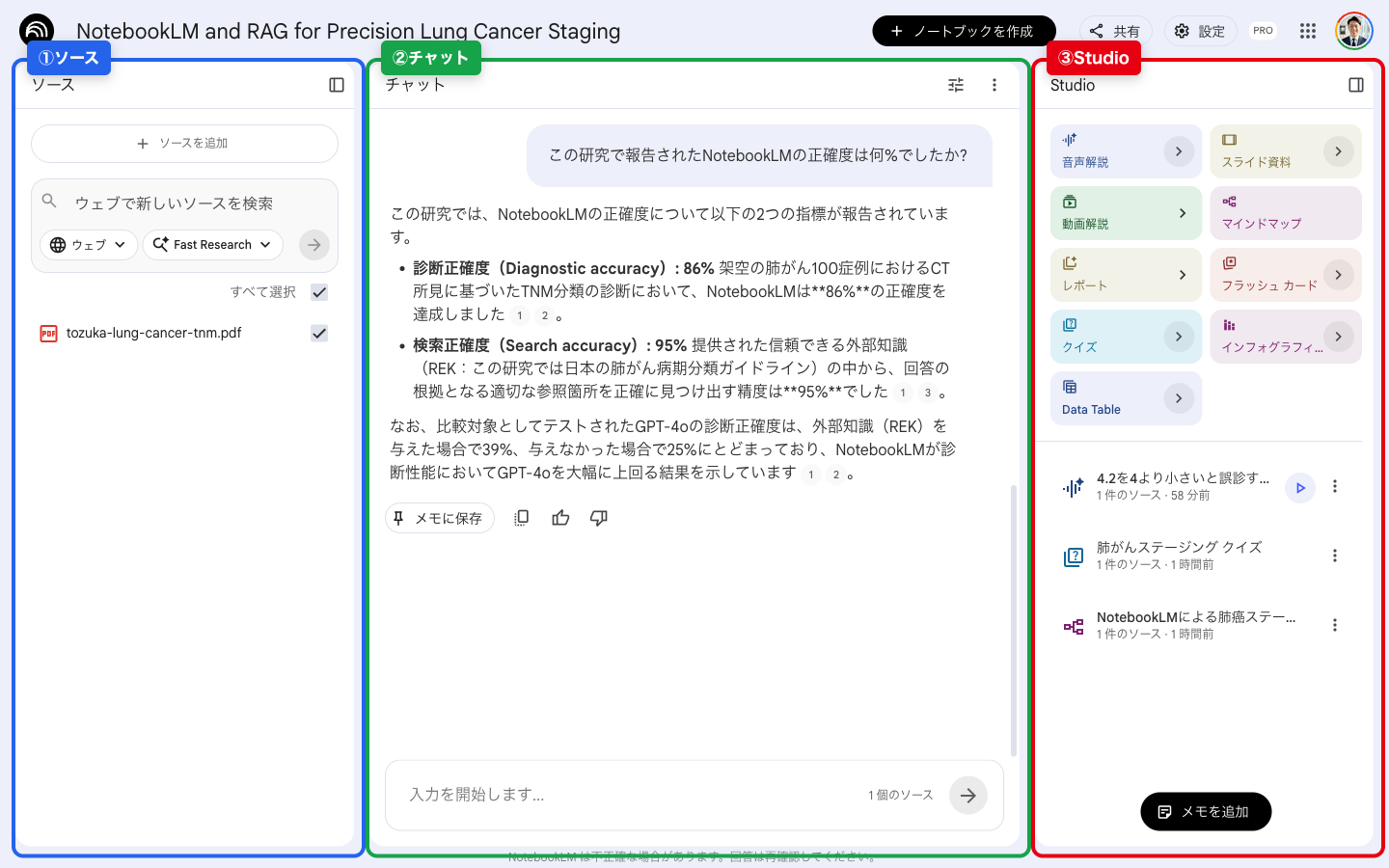1389x868 pixels.
Task: Click the chat input 入力を開始します
Action: [627, 796]
